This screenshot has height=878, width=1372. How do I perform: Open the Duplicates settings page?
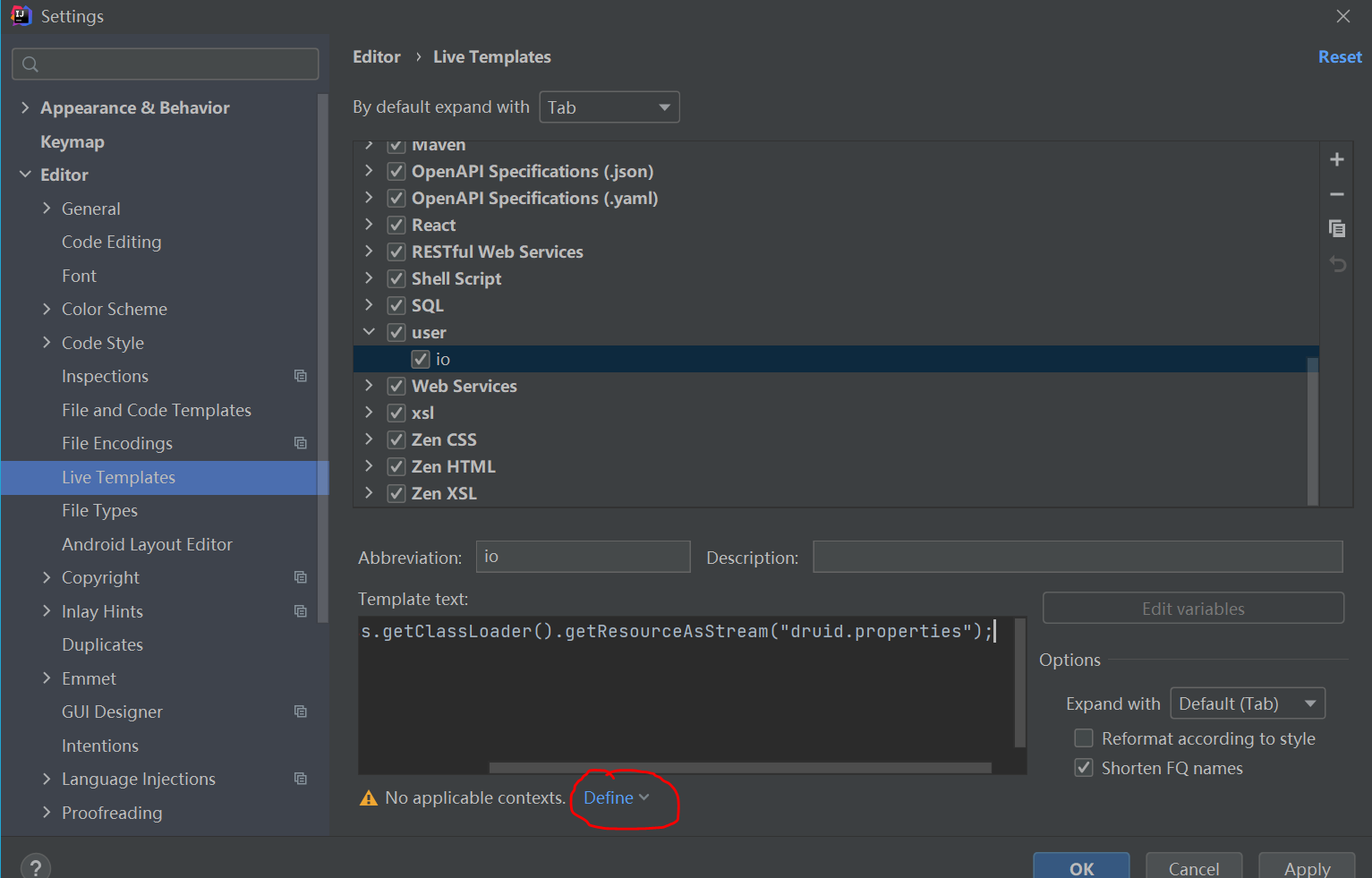pyautogui.click(x=102, y=644)
